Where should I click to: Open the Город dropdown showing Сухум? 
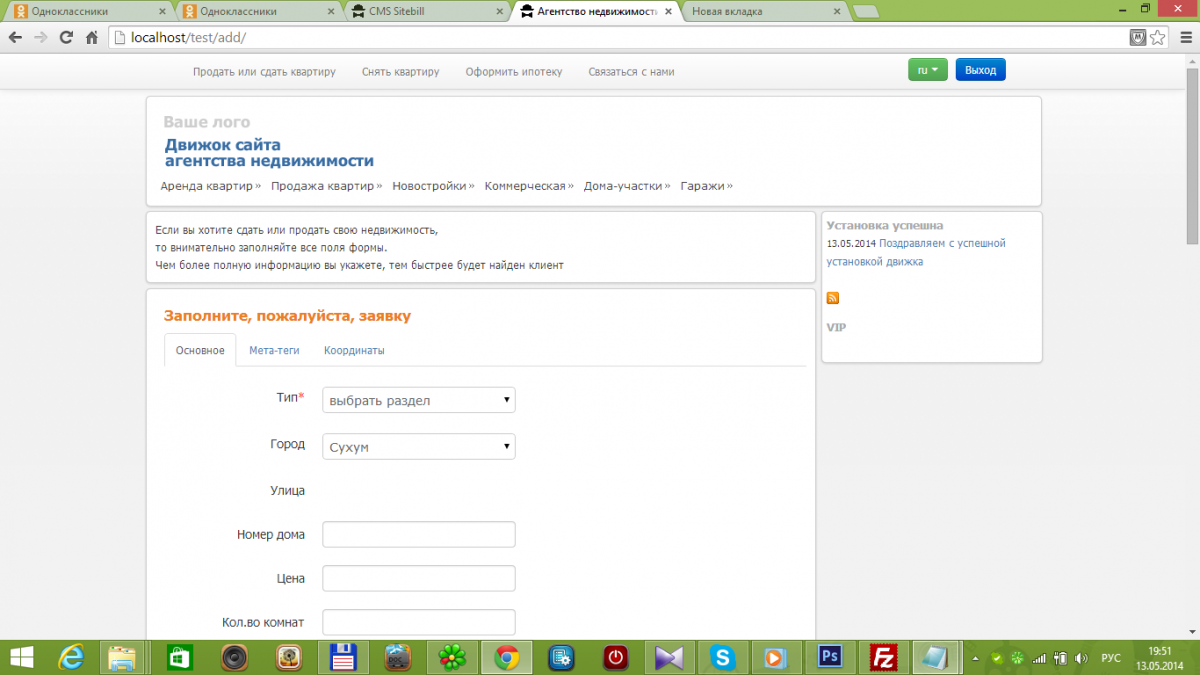[x=419, y=447]
